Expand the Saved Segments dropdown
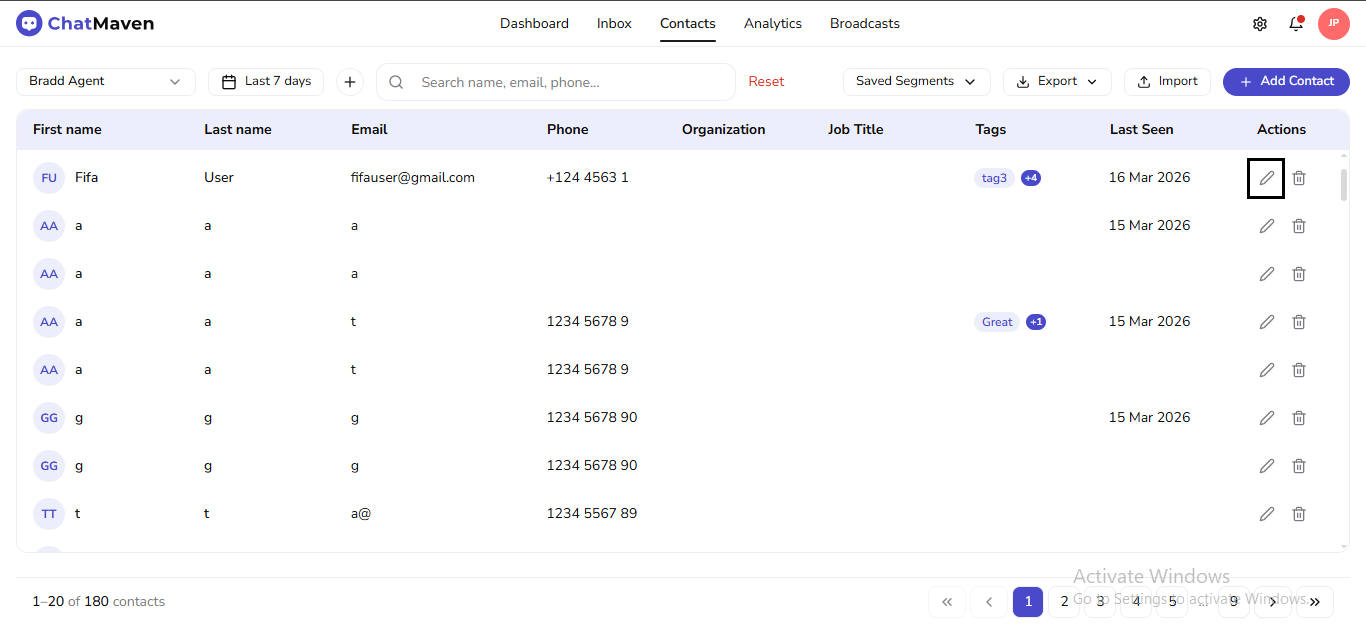The width and height of the screenshot is (1366, 641). [x=916, y=81]
